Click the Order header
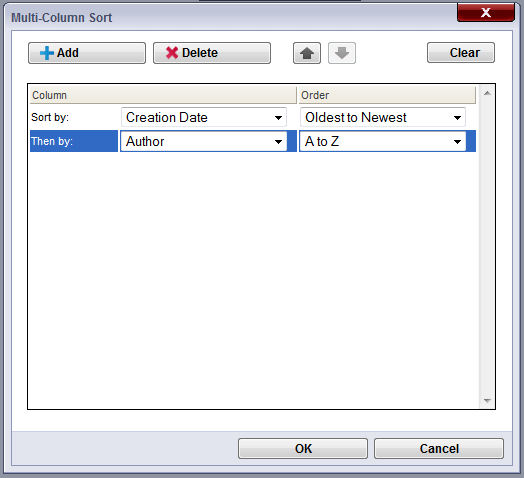 pos(387,95)
